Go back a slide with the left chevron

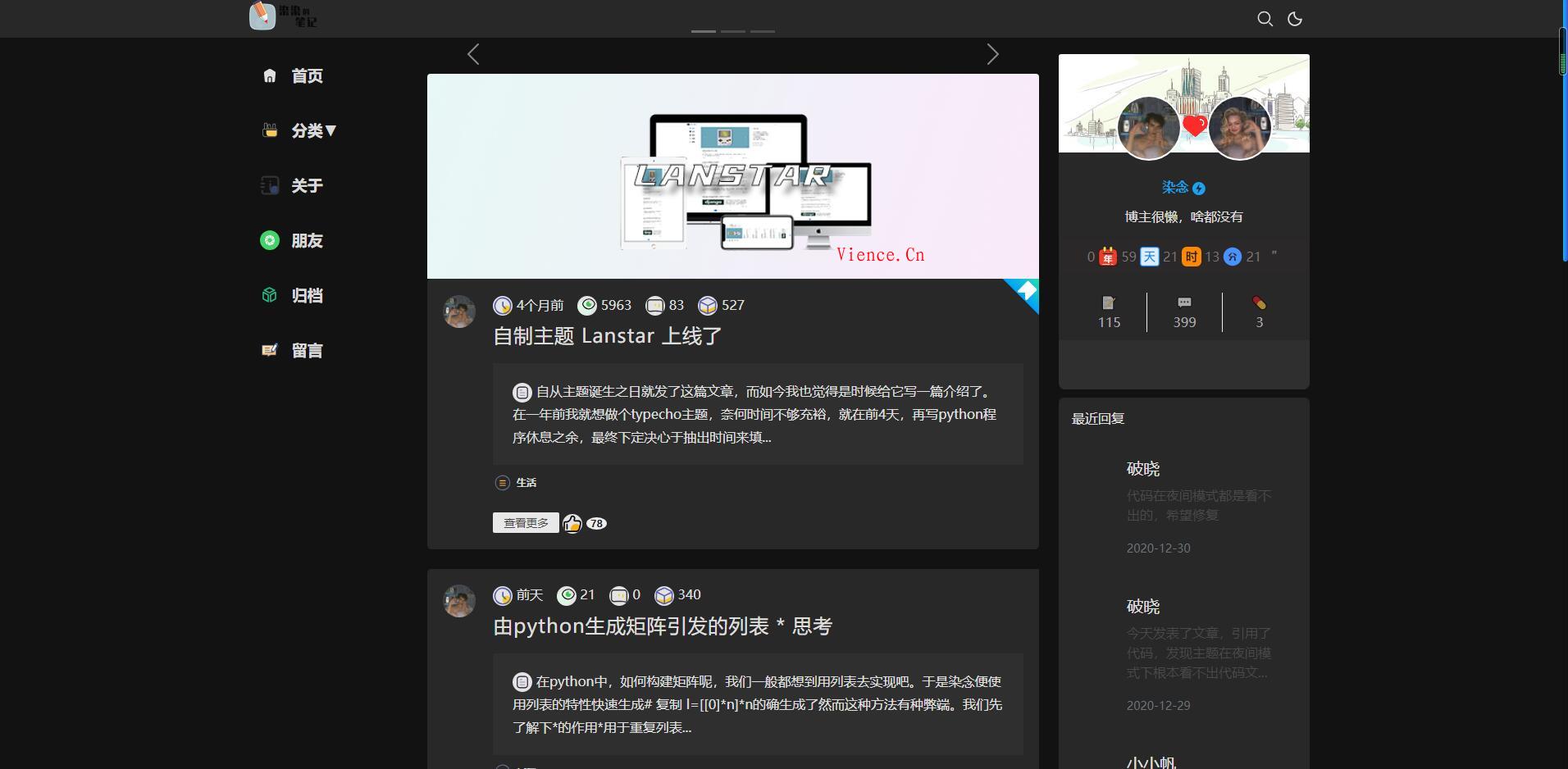click(x=473, y=54)
